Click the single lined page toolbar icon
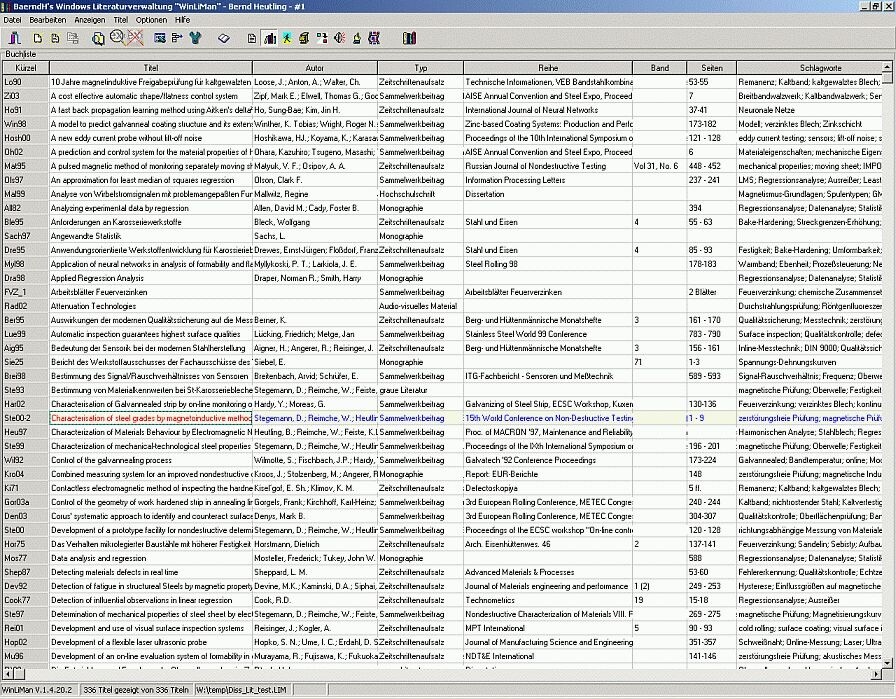Image resolution: width=896 pixels, height=699 pixels. click(x=252, y=38)
